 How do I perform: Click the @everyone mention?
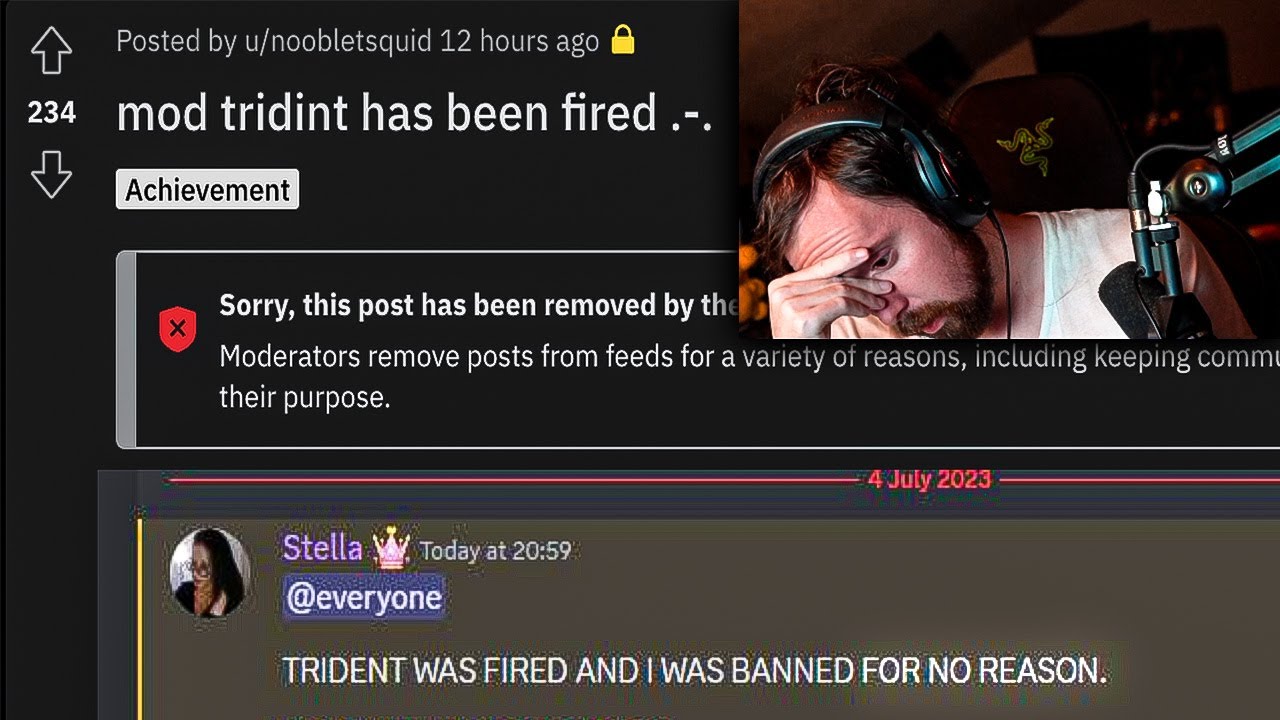coord(364,598)
